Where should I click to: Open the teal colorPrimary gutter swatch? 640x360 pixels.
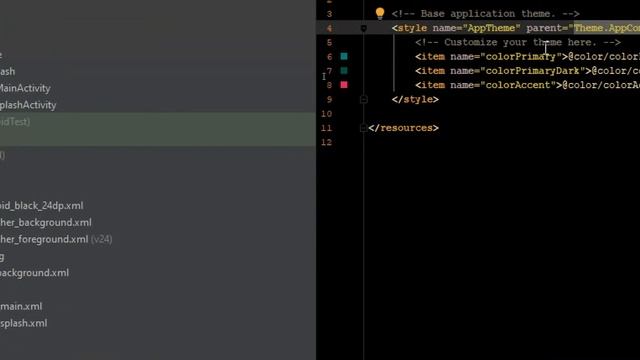pos(344,56)
